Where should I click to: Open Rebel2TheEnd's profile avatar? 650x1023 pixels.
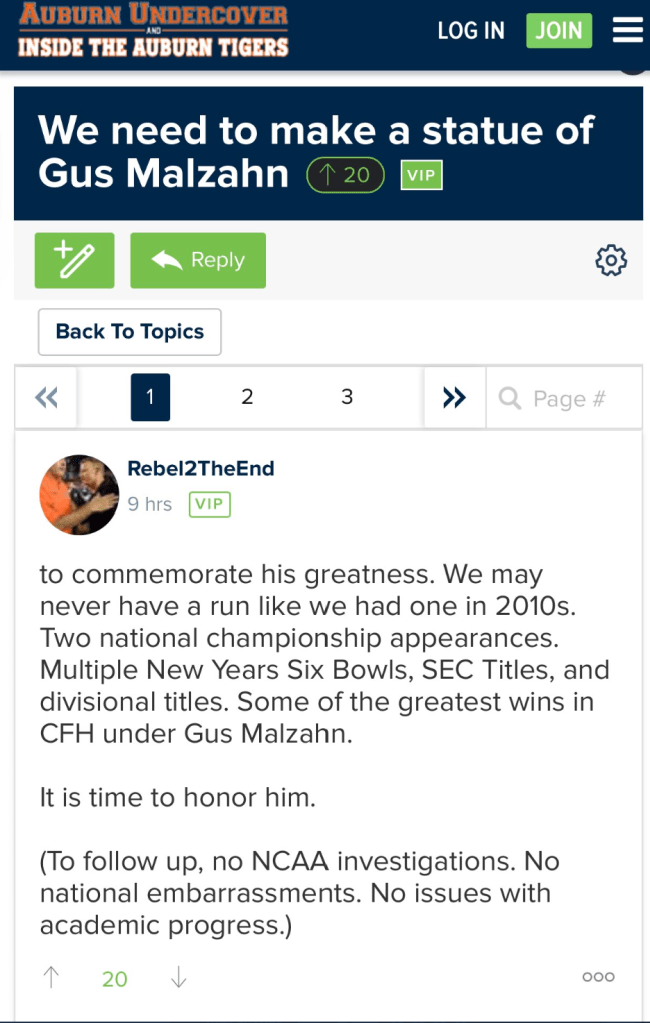click(x=79, y=494)
